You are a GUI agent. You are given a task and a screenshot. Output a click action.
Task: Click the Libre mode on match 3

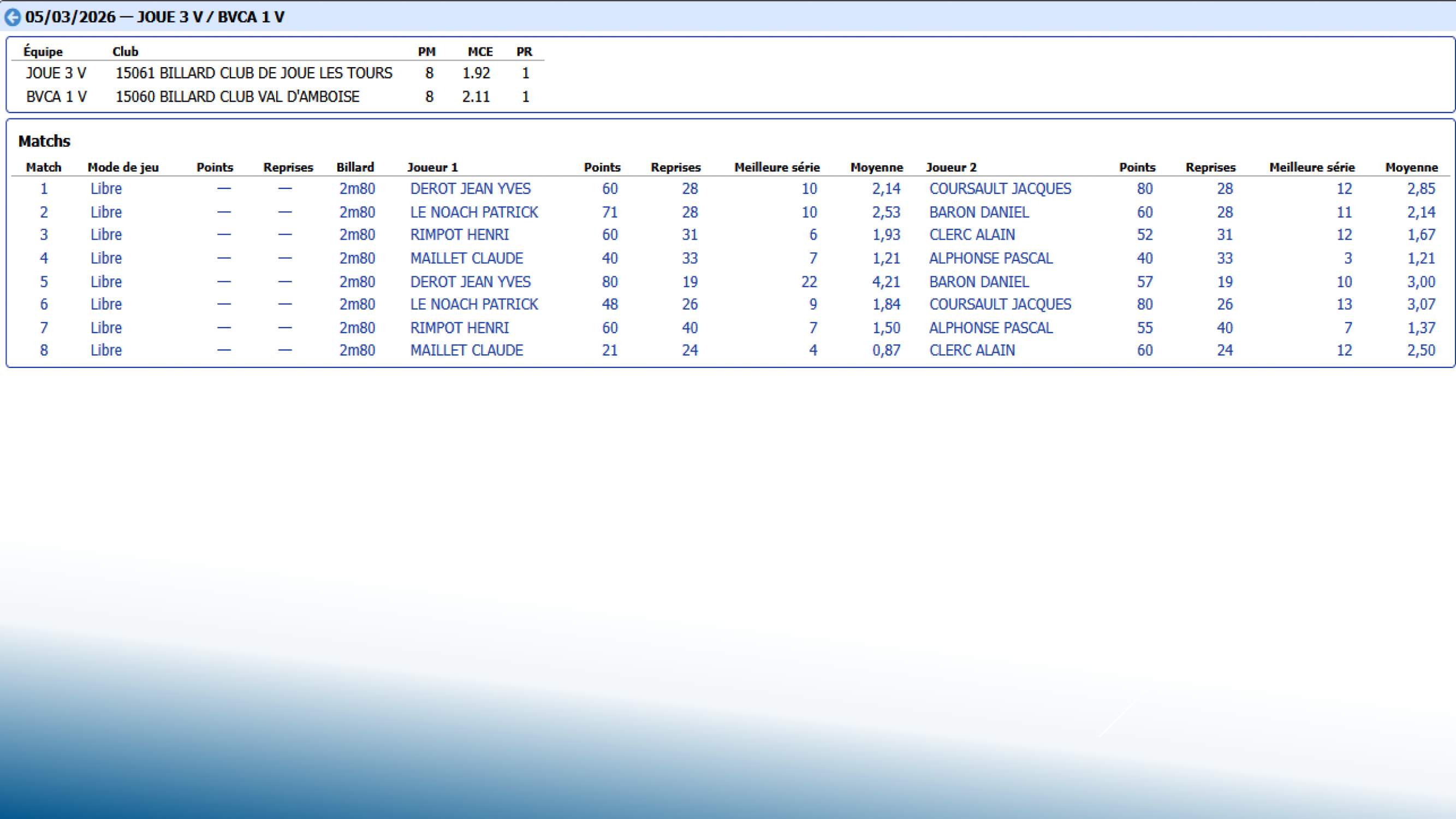pyautogui.click(x=106, y=234)
